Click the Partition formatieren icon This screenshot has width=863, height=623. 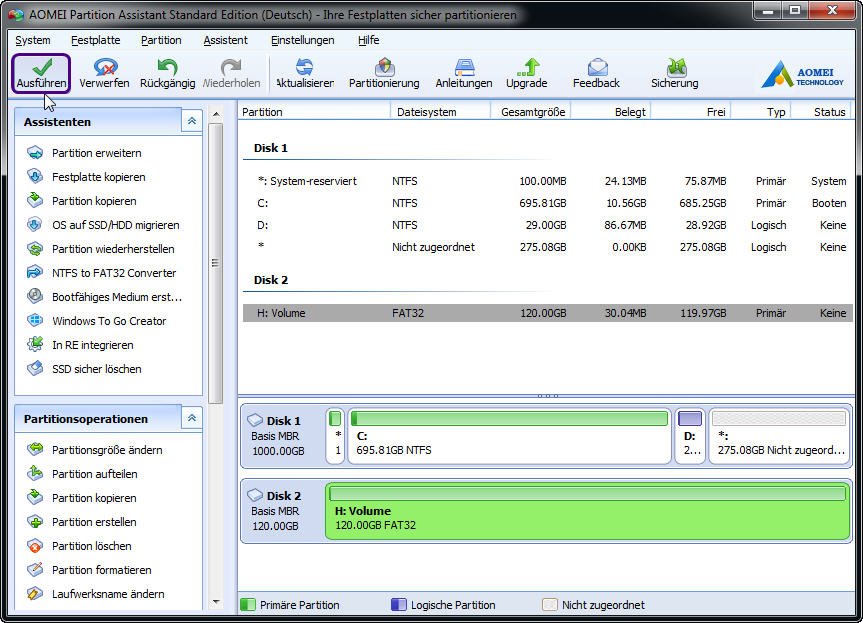(x=35, y=570)
